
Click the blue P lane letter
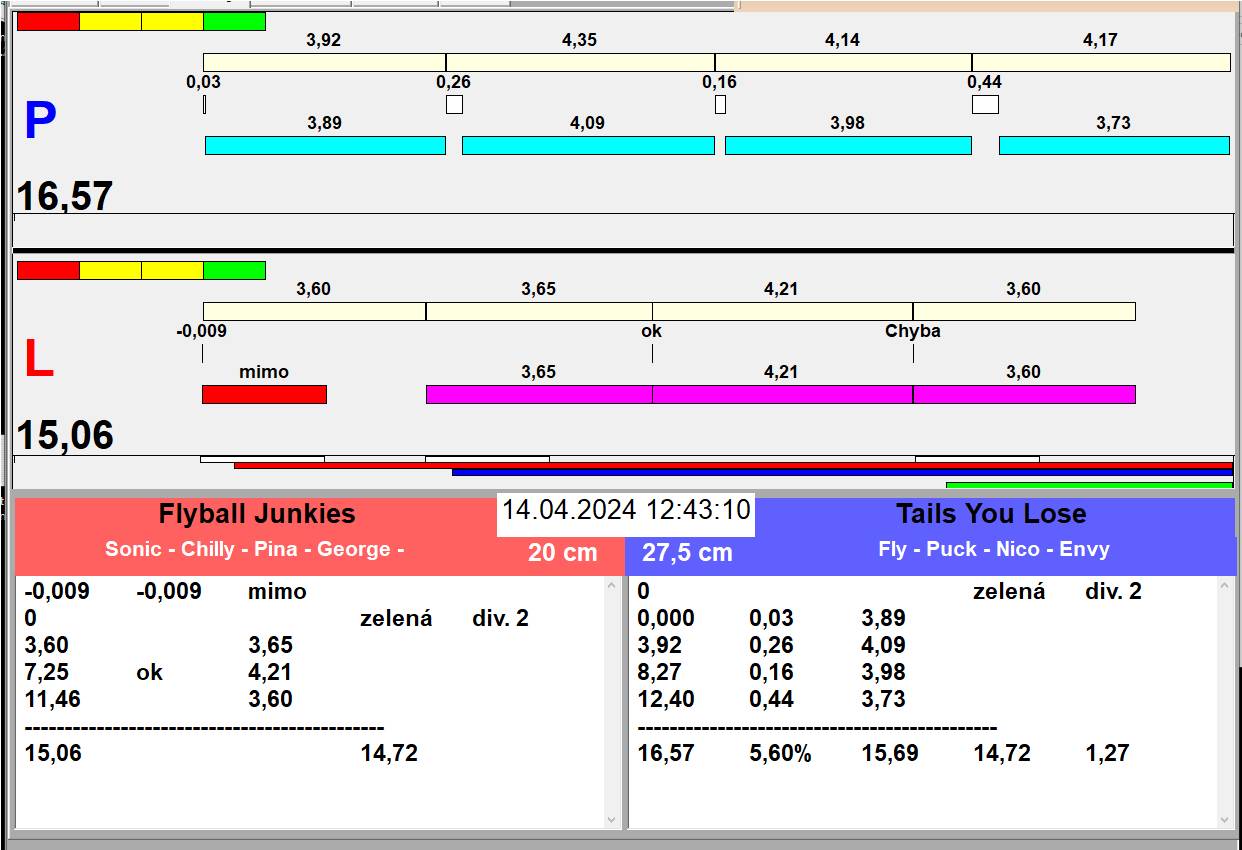[x=40, y=121]
